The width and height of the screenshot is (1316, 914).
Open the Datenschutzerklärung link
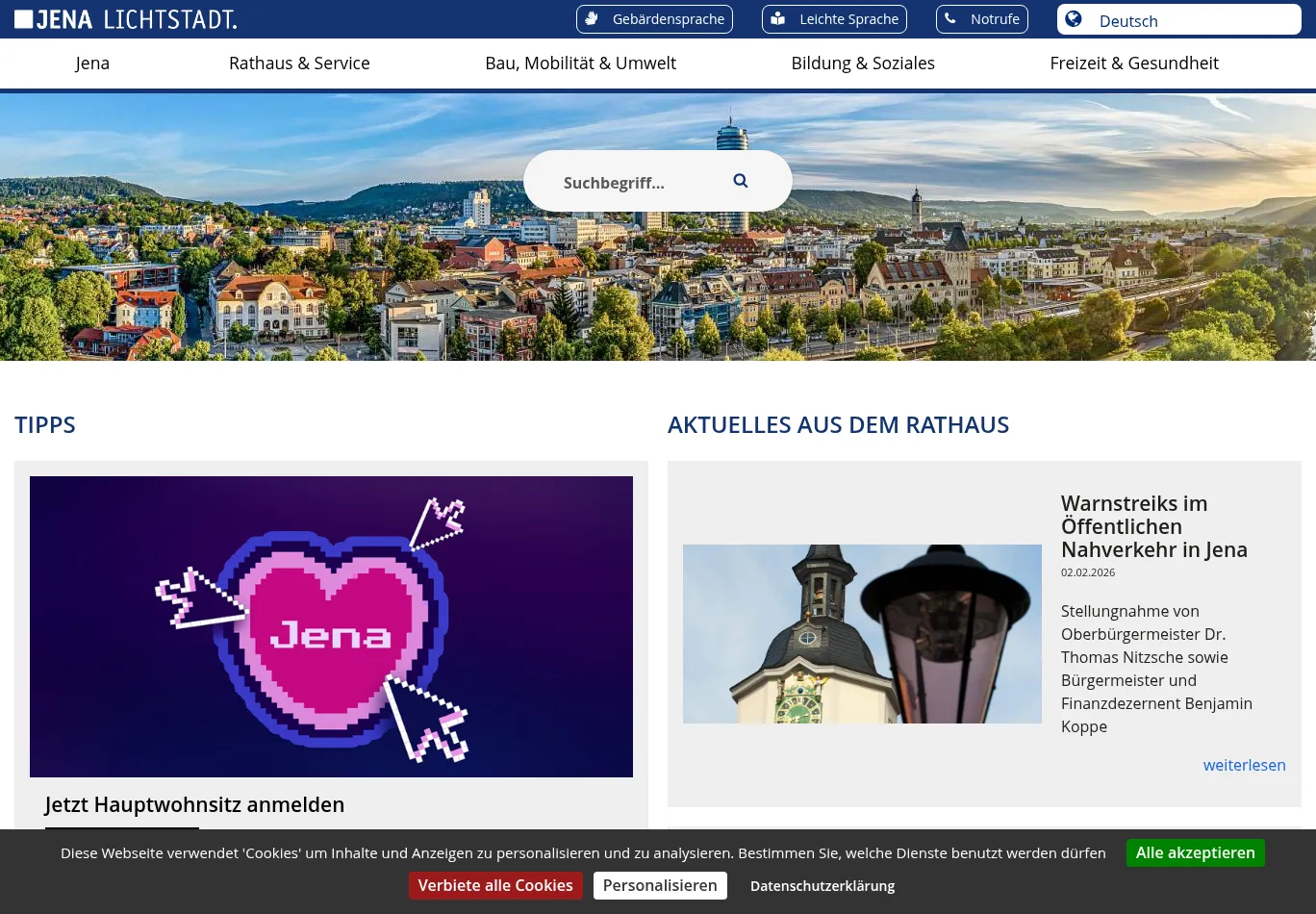pyautogui.click(x=822, y=886)
